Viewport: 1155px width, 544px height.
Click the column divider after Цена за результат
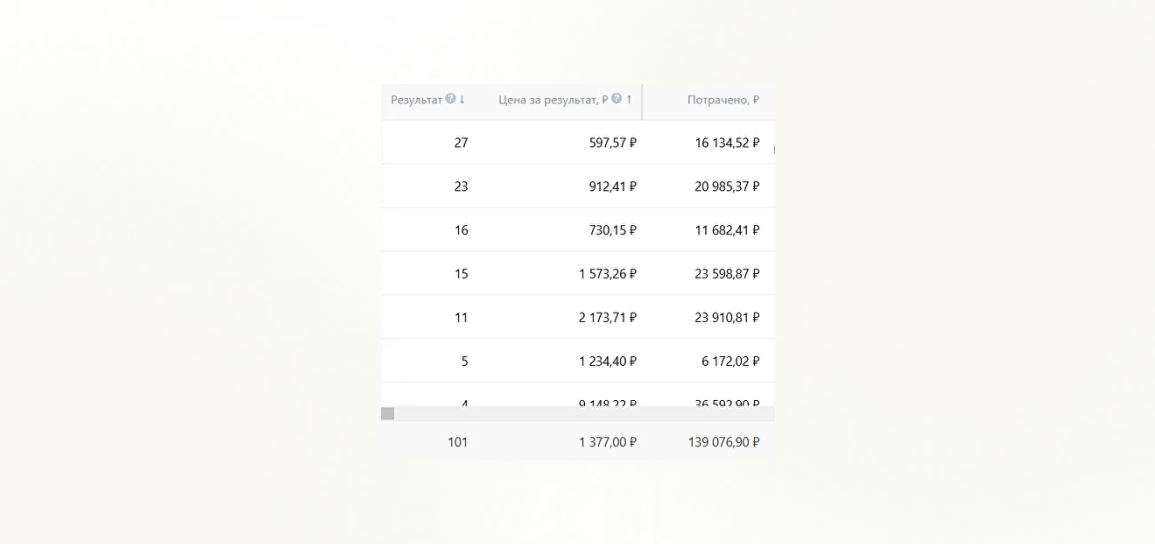[642, 101]
